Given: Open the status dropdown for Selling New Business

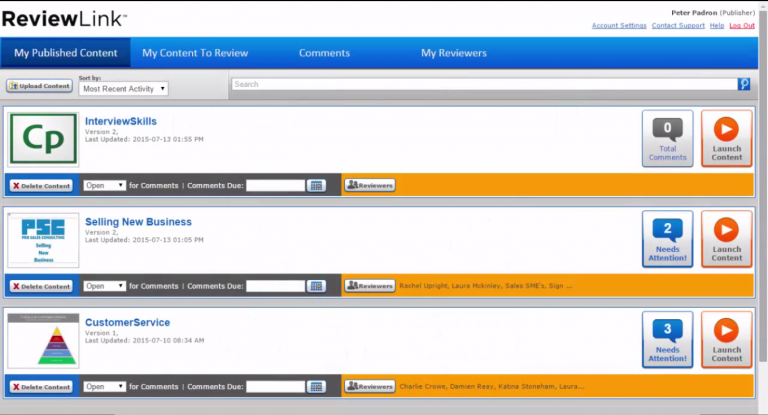Looking at the screenshot, I should click(x=105, y=286).
